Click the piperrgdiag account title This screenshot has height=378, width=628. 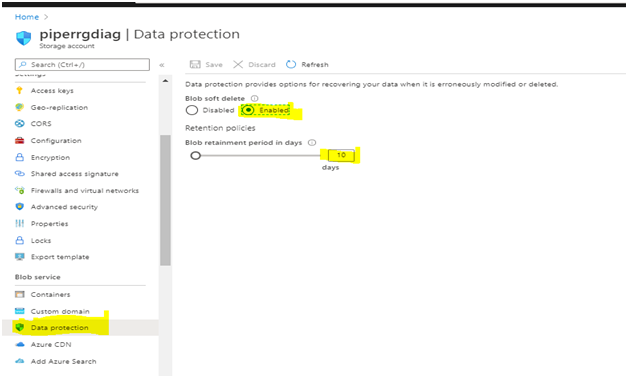coord(80,34)
